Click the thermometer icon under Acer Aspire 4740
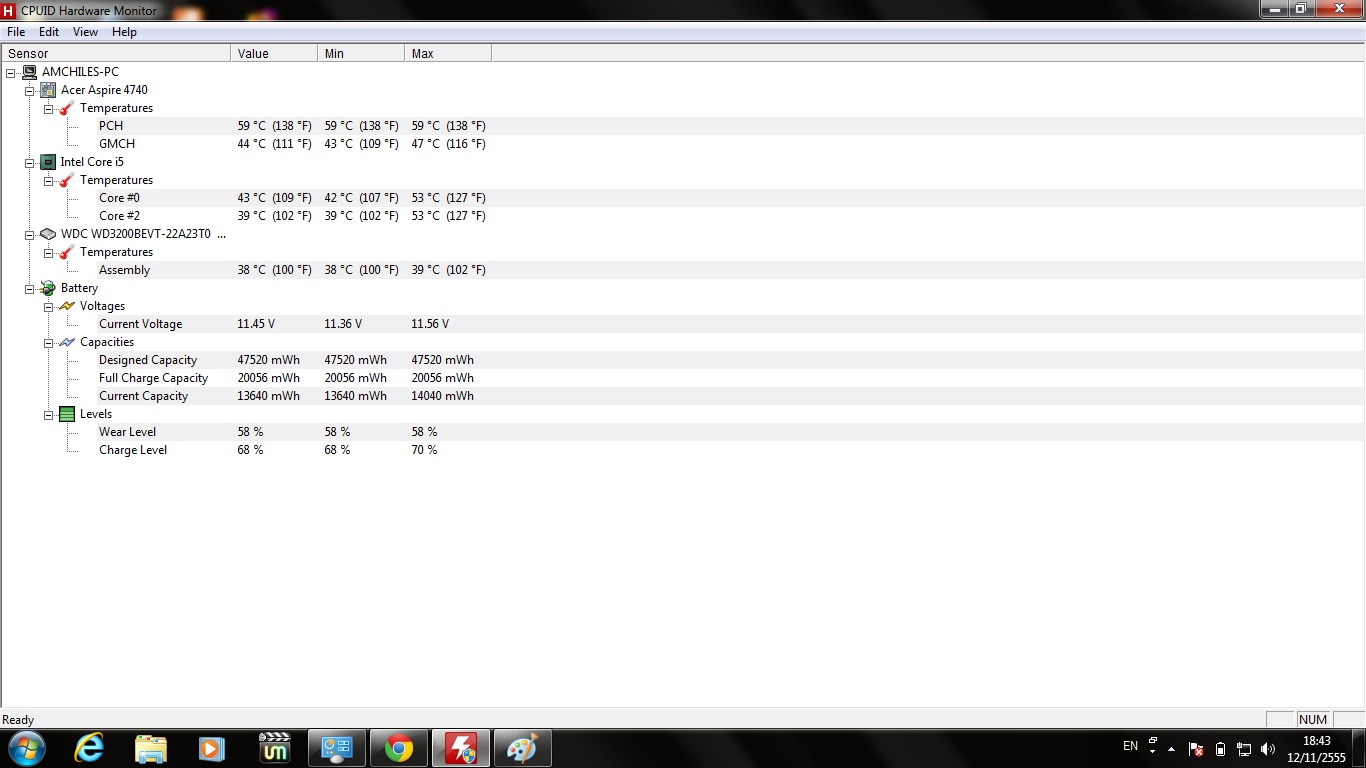This screenshot has width=1366, height=768. pyautogui.click(x=67, y=108)
